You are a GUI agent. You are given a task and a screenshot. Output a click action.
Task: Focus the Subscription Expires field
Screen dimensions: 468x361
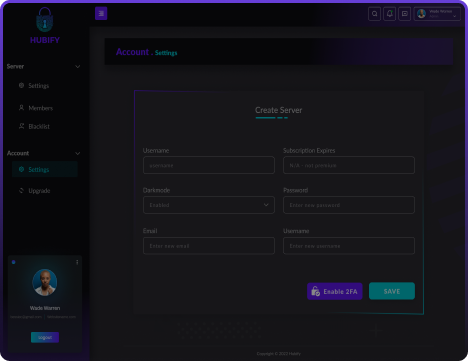click(x=349, y=165)
